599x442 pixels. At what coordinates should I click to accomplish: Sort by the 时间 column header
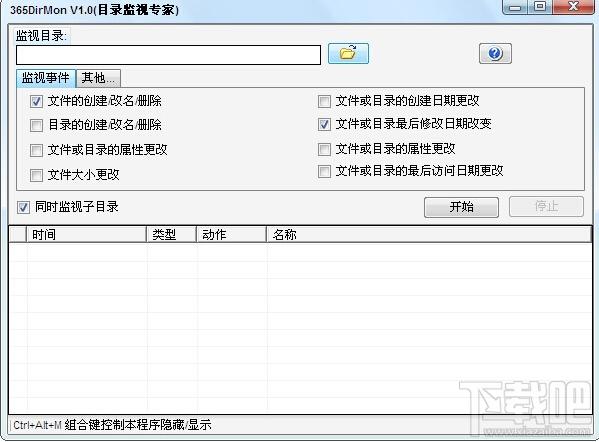point(87,235)
